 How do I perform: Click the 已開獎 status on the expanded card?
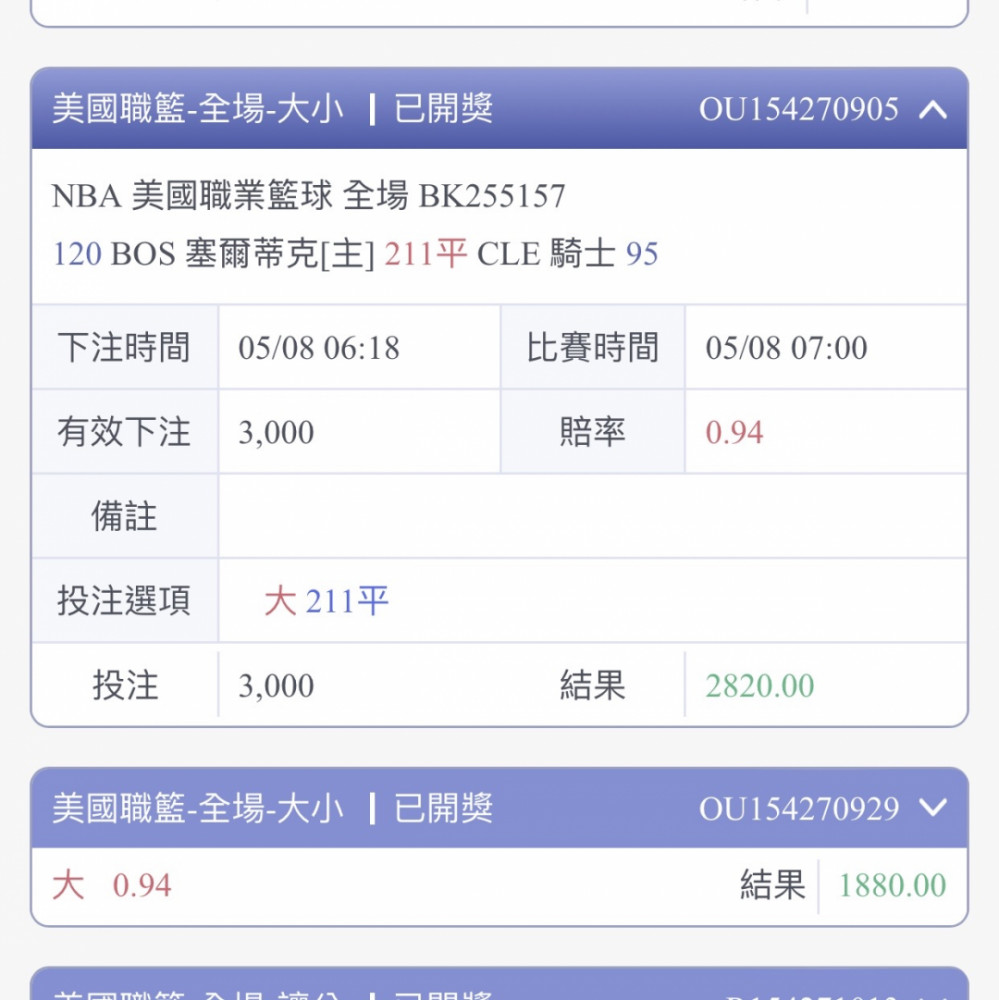[x=443, y=109]
